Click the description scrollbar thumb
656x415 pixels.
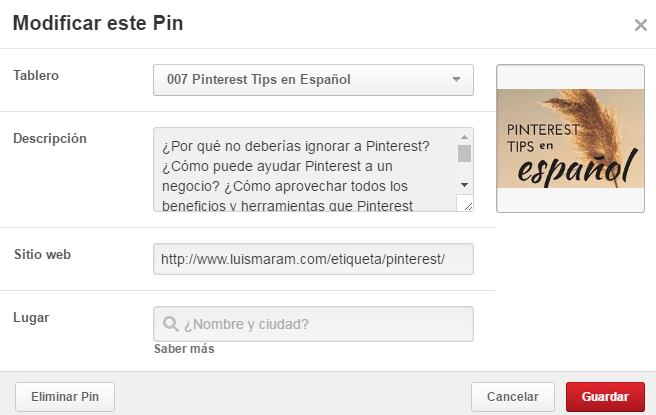(464, 153)
